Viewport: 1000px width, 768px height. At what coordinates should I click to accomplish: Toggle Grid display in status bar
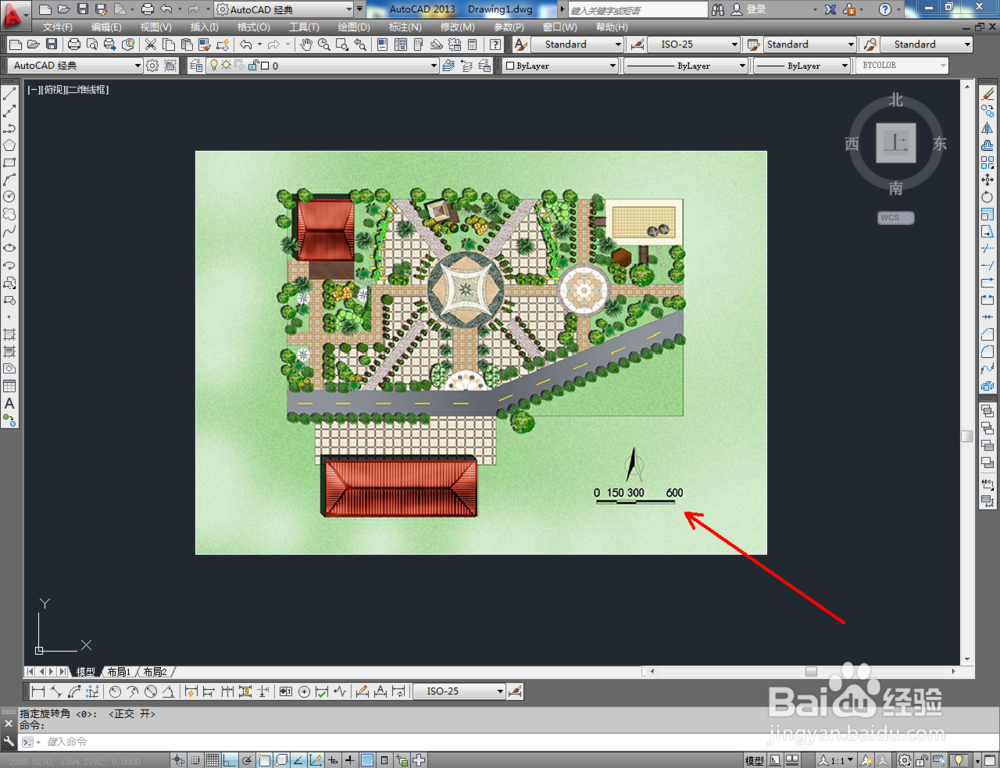pos(212,760)
